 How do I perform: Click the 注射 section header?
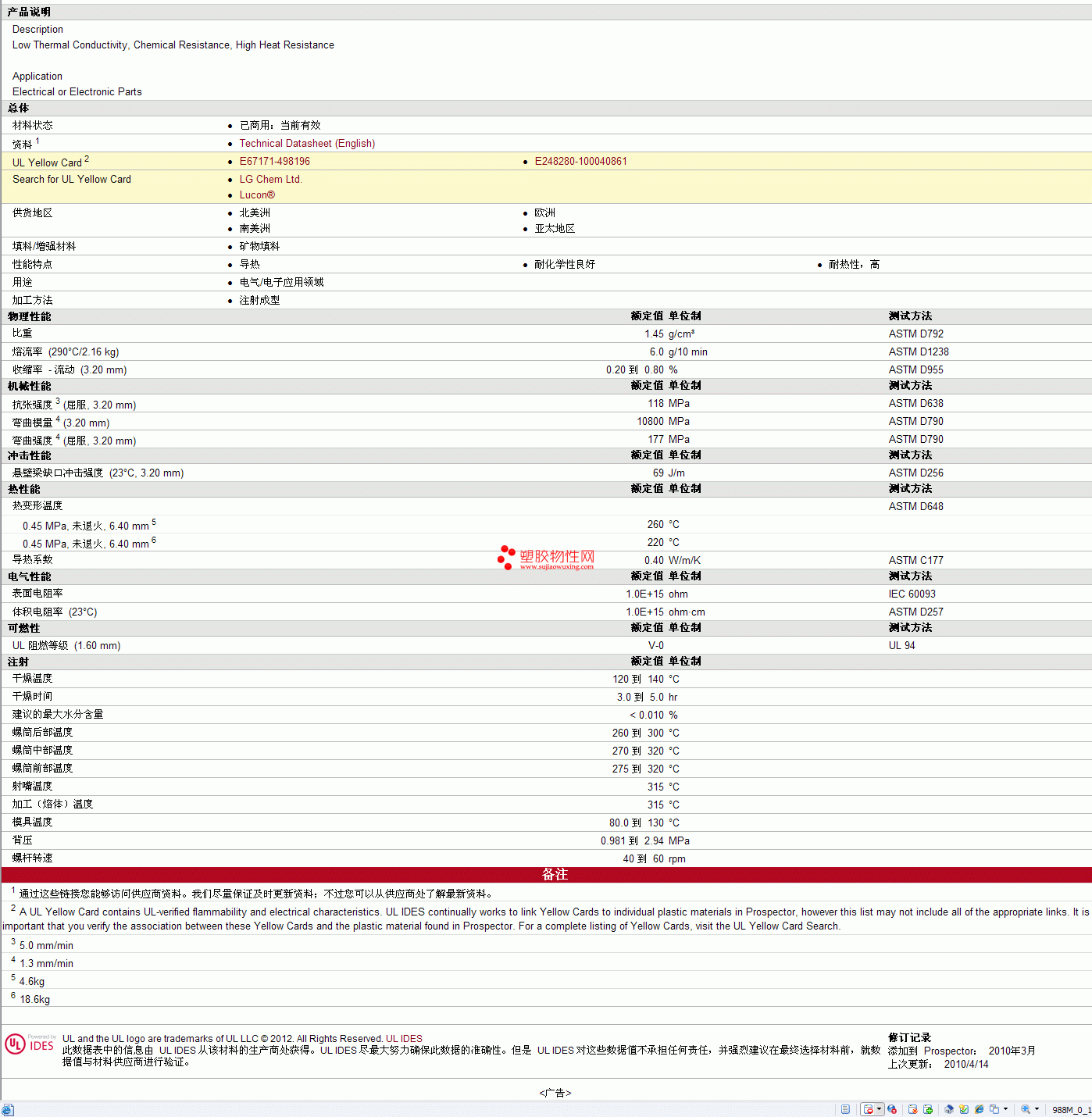(x=18, y=662)
